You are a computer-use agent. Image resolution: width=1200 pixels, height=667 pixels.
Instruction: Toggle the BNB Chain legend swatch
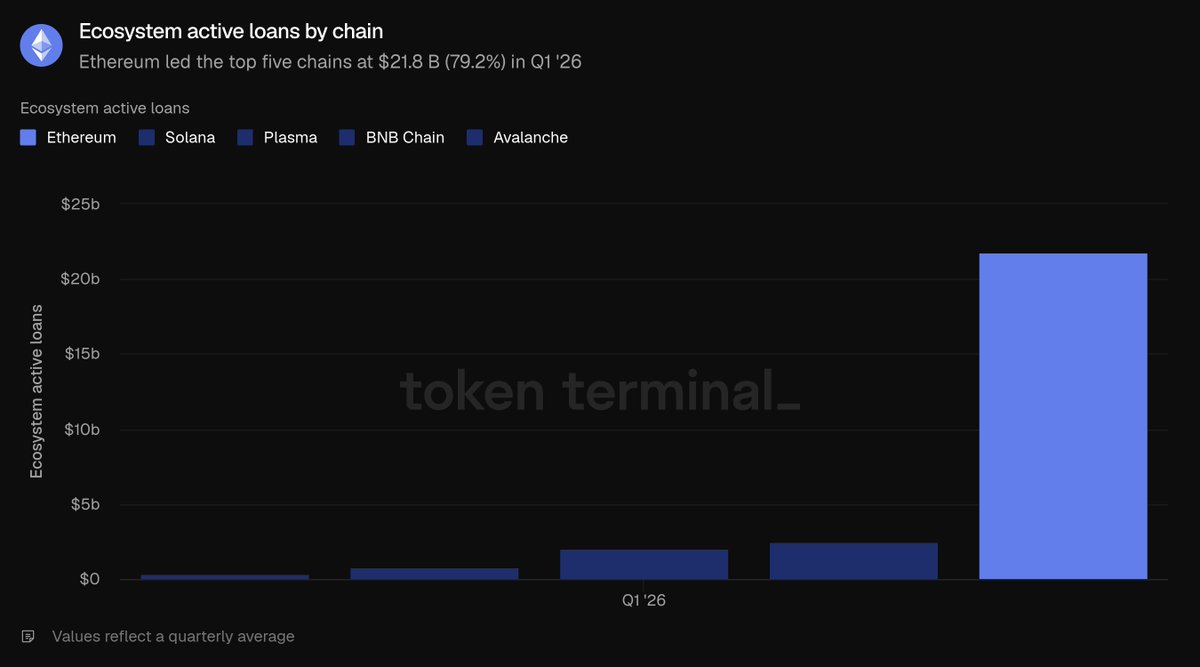pyautogui.click(x=347, y=137)
